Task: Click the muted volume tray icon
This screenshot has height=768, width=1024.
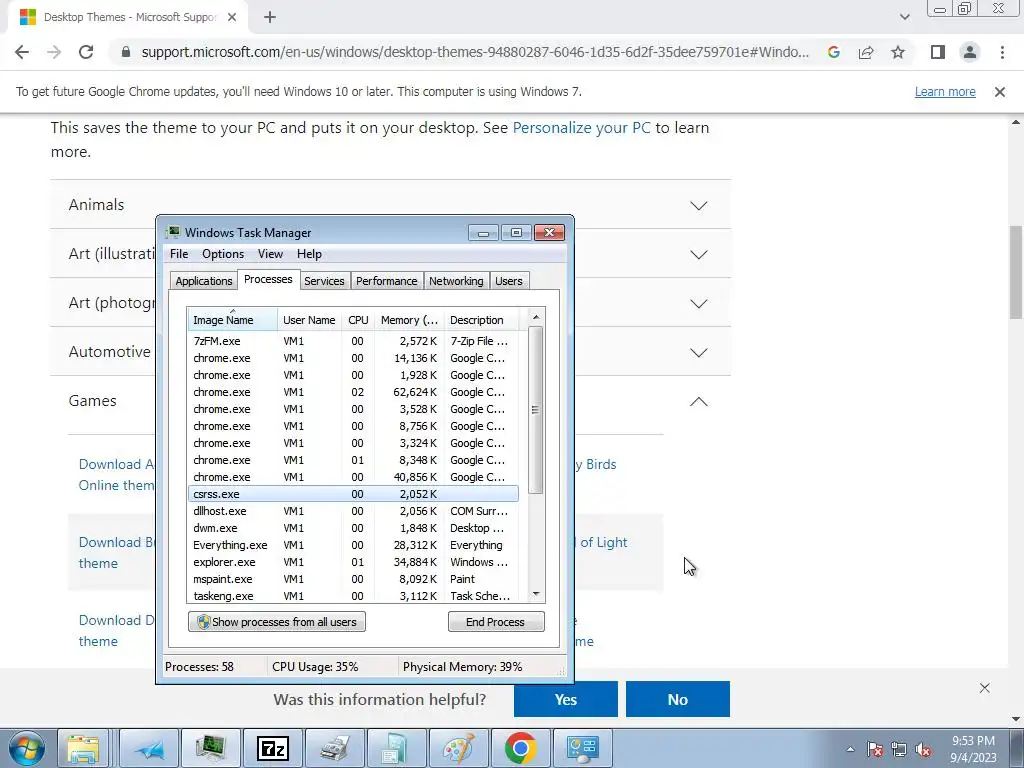Action: point(923,749)
